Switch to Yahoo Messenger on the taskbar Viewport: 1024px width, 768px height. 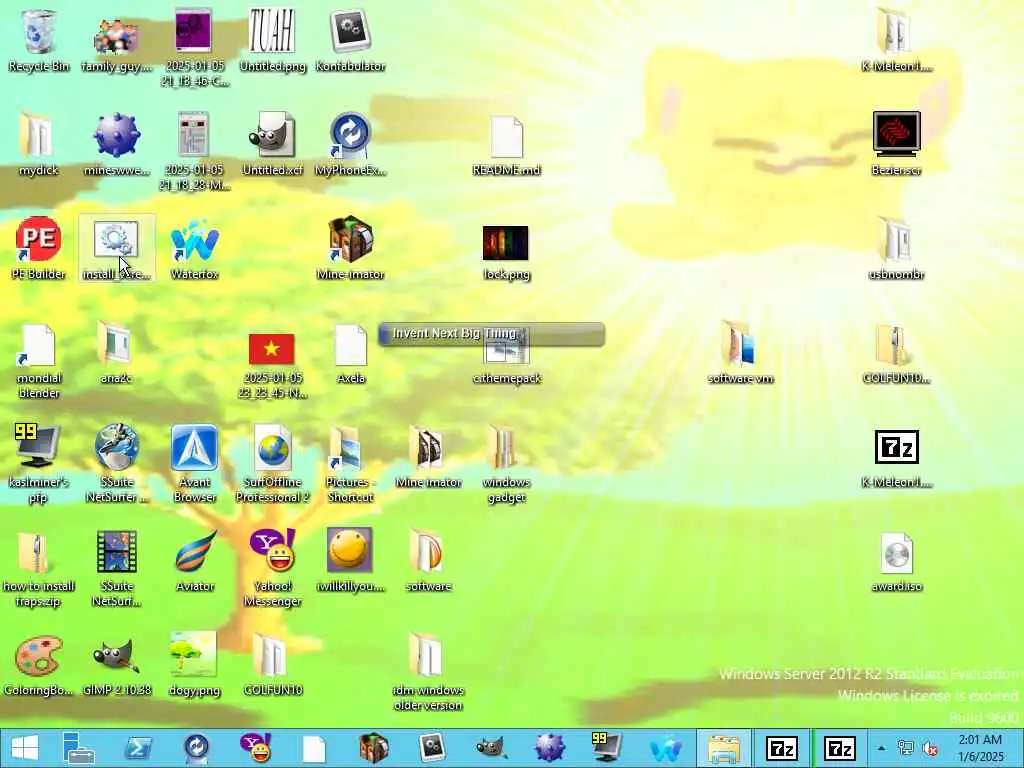click(256, 748)
